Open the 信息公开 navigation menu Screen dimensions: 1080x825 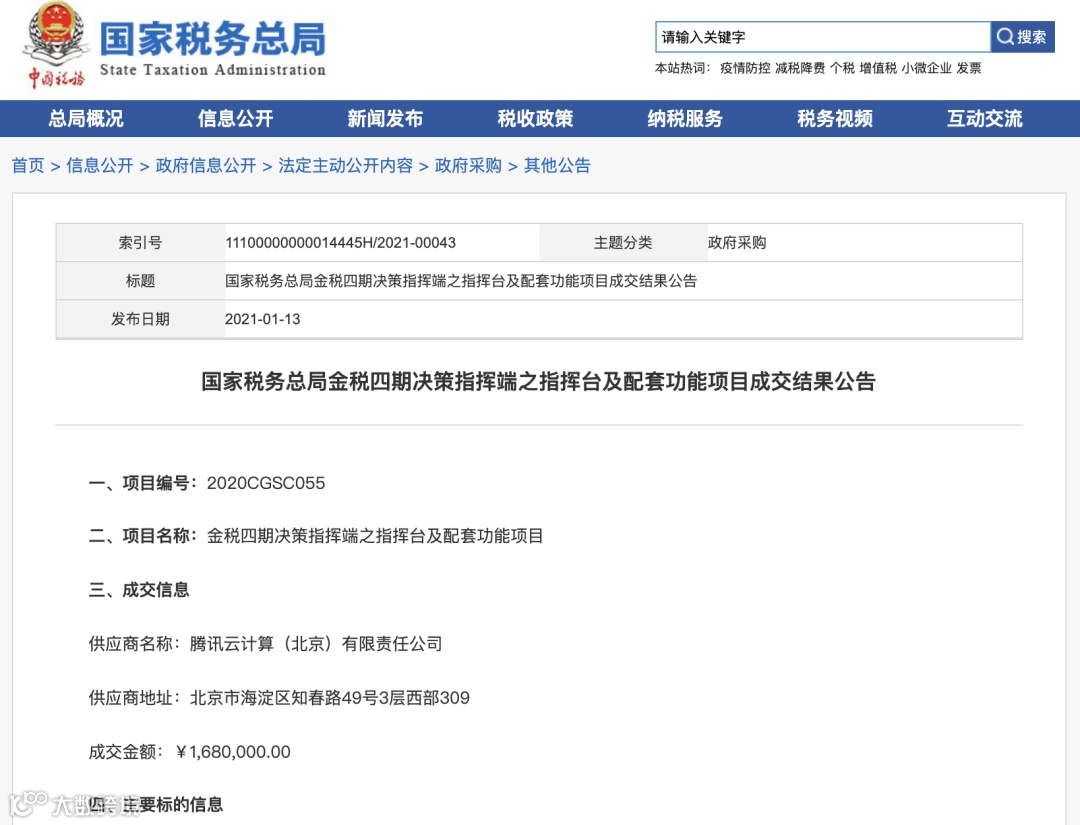coord(236,118)
